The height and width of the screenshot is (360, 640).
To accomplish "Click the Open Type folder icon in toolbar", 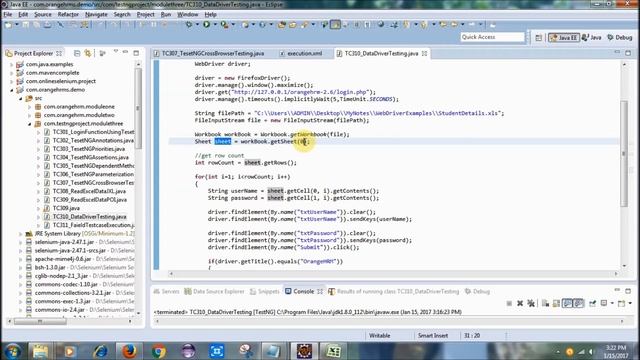I will pyautogui.click(x=282, y=25).
